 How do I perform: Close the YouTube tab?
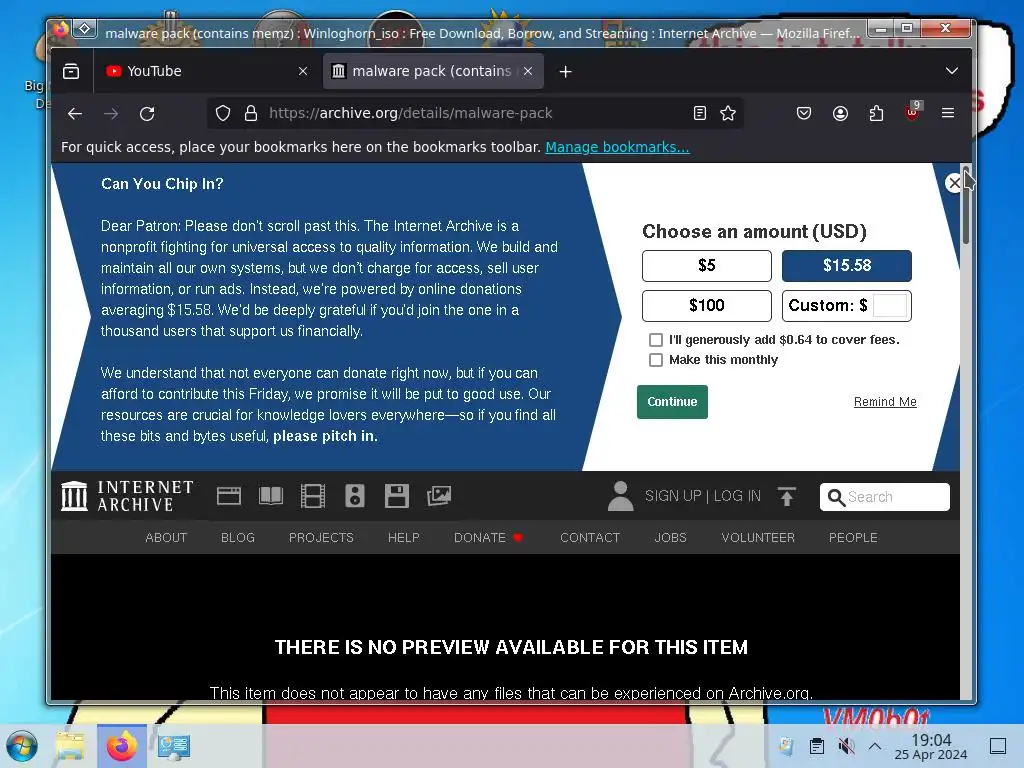pyautogui.click(x=302, y=71)
